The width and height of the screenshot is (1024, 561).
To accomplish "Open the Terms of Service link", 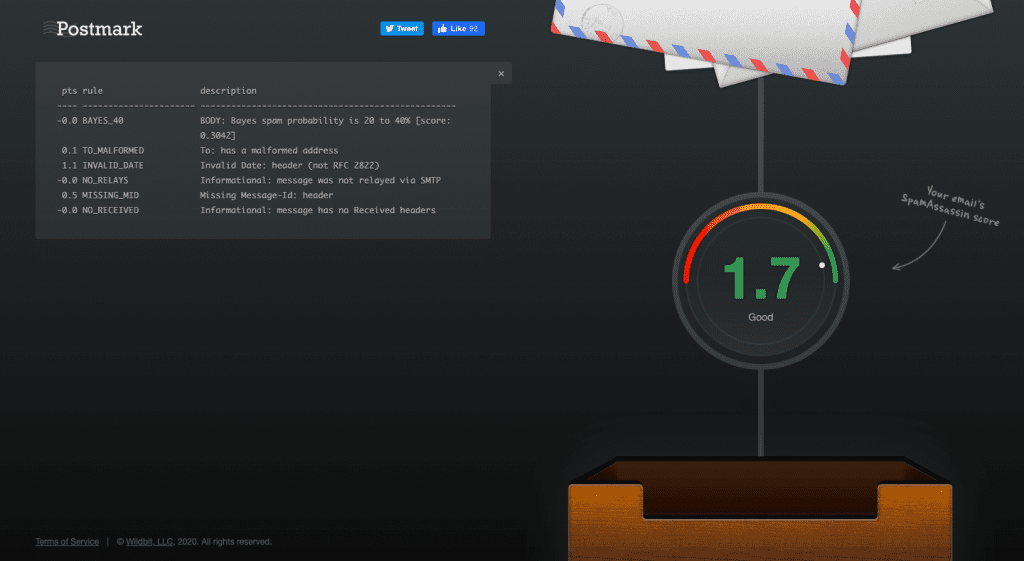I will (67, 542).
